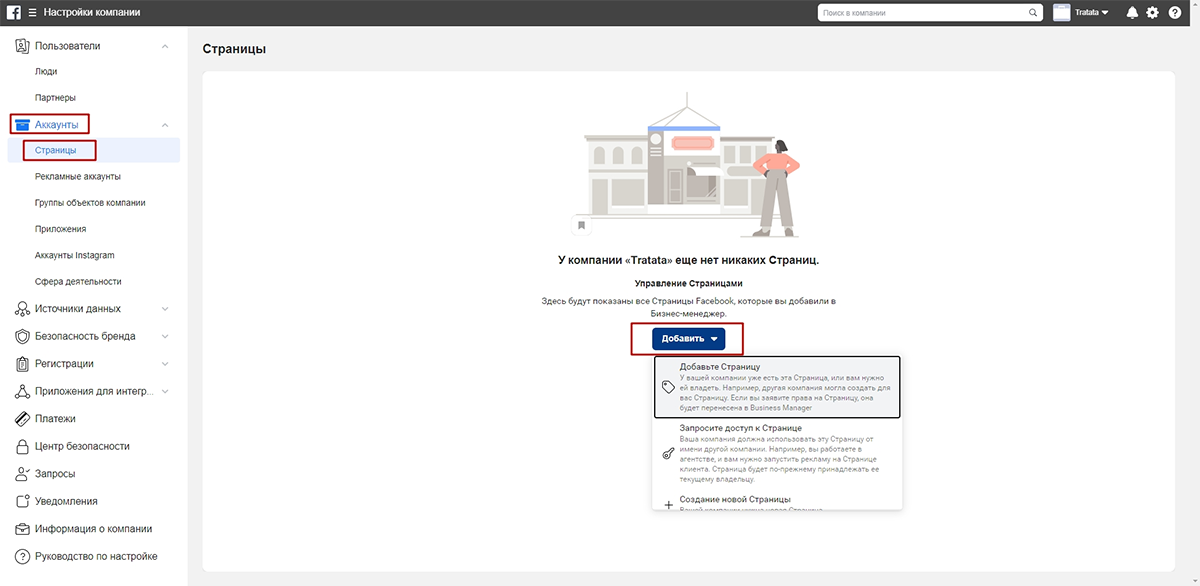The width and height of the screenshot is (1200, 586).
Task: Click the search magnifier icon
Action: [x=1034, y=13]
